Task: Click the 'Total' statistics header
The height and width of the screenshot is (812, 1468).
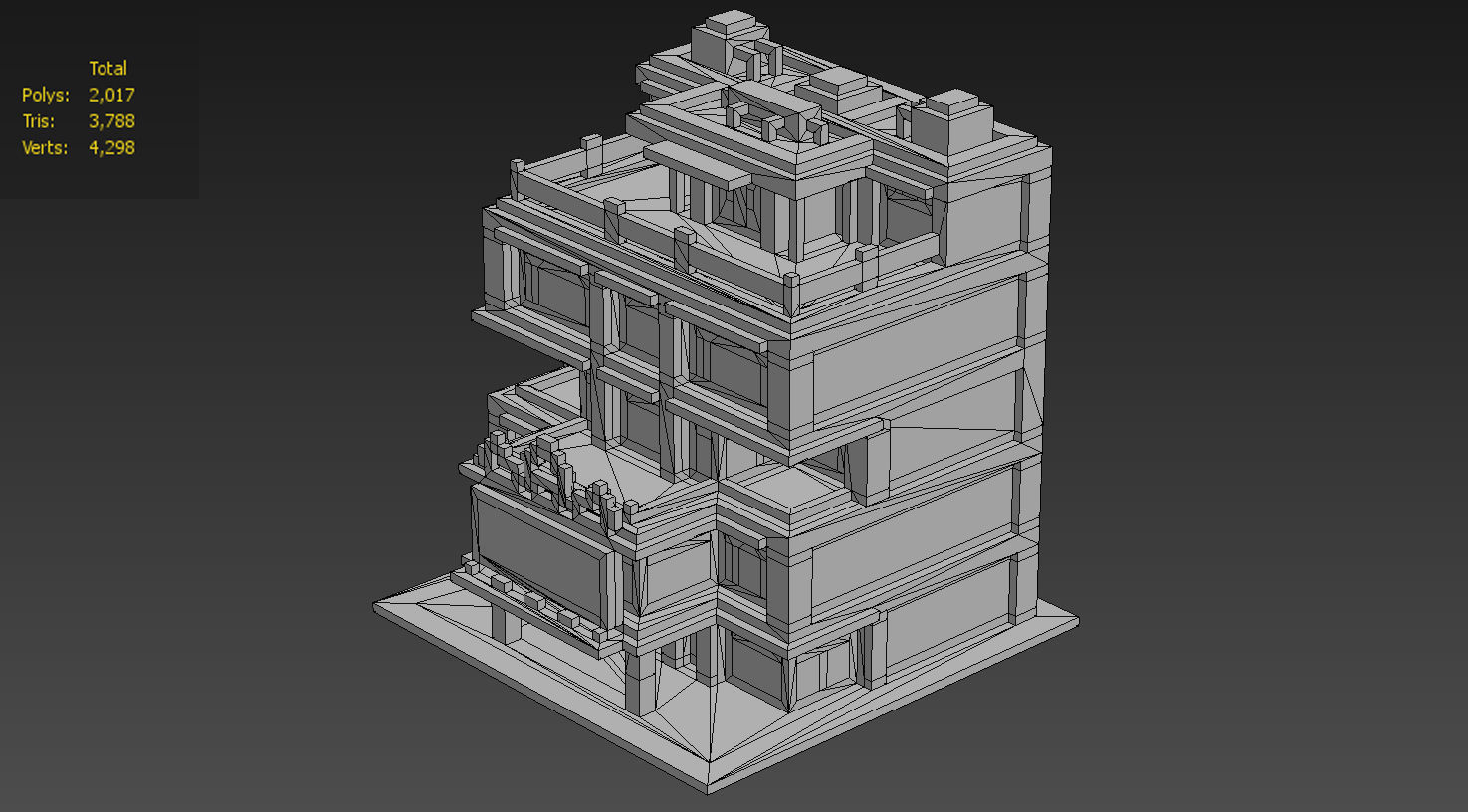Action: tap(107, 68)
